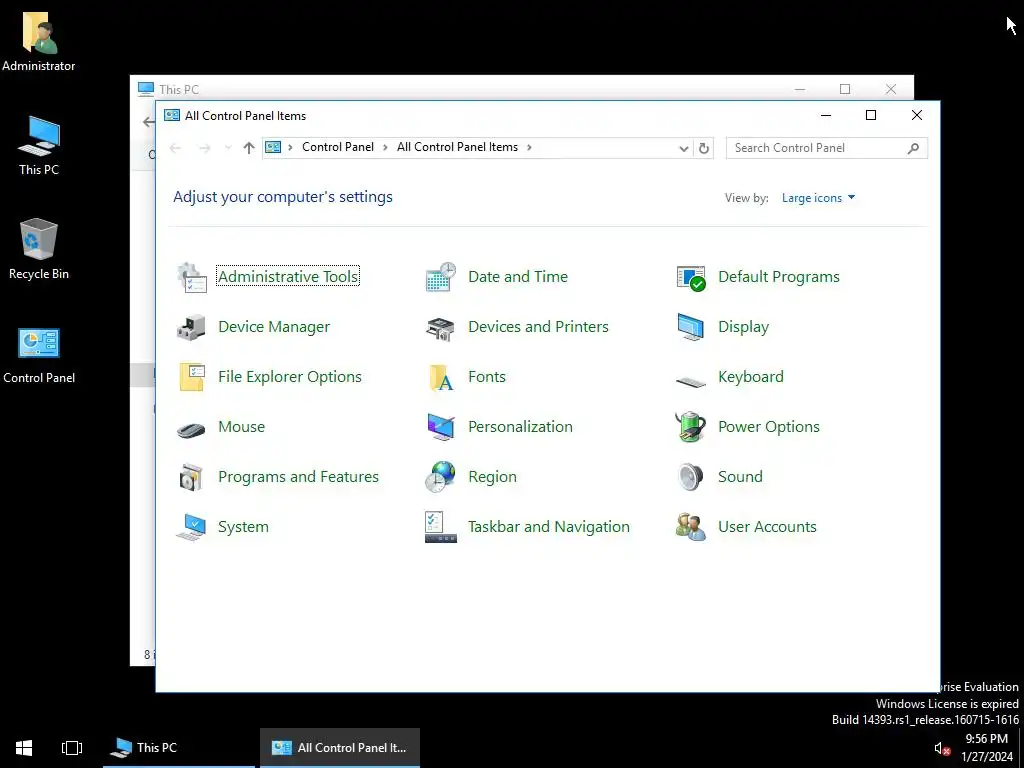Click the System computer icon

[192, 526]
